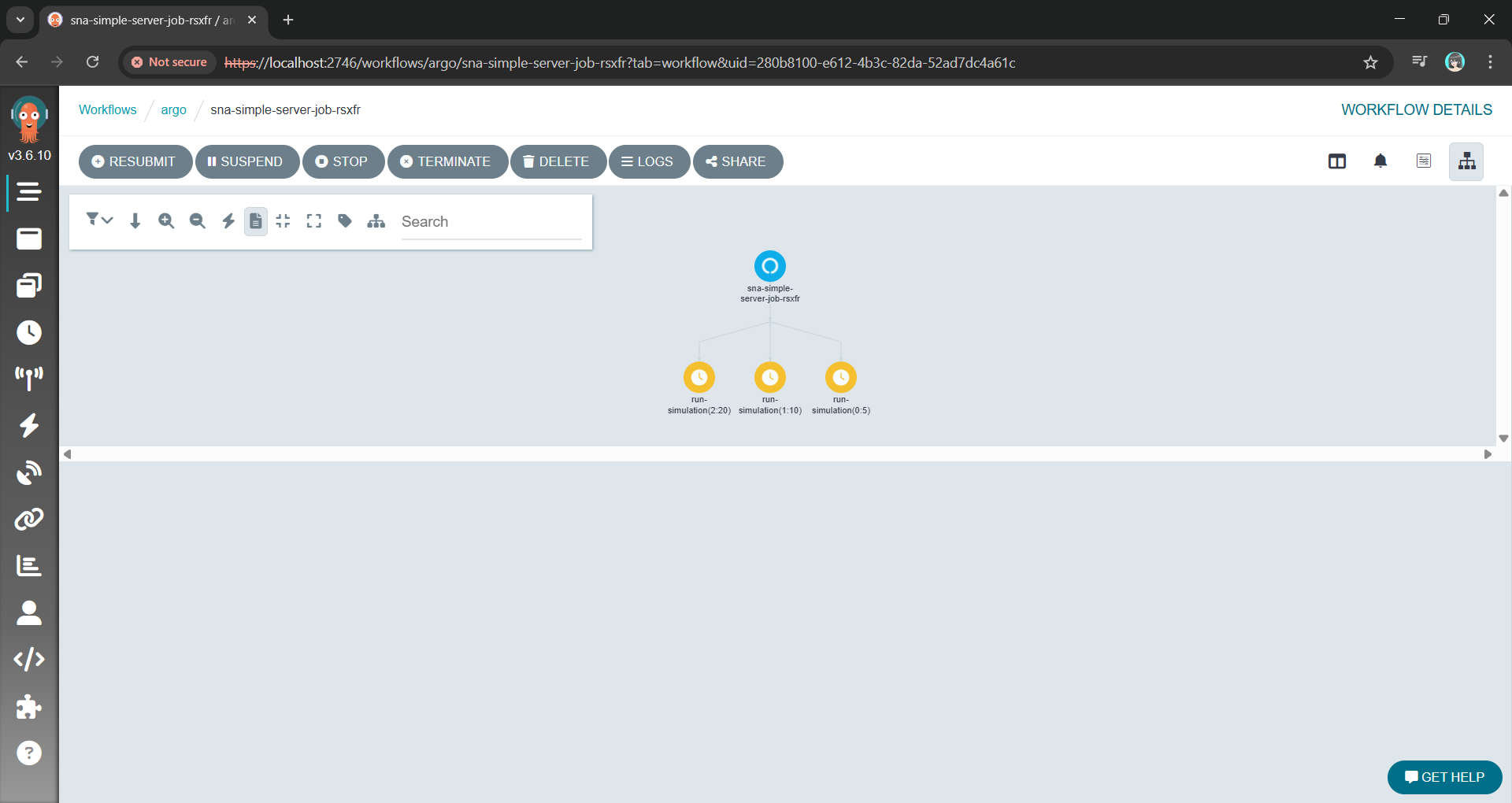1512x803 pixels.
Task: Open API Docs code brackets icon
Action: (x=29, y=659)
